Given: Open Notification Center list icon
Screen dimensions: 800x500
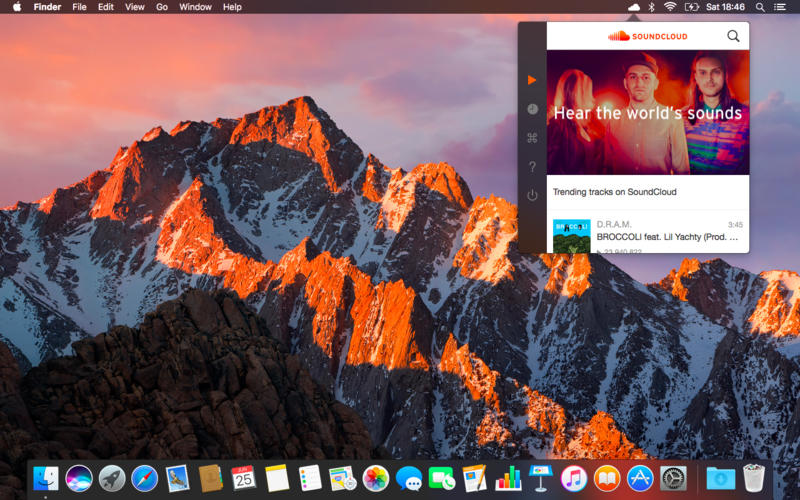Looking at the screenshot, I should click(780, 7).
